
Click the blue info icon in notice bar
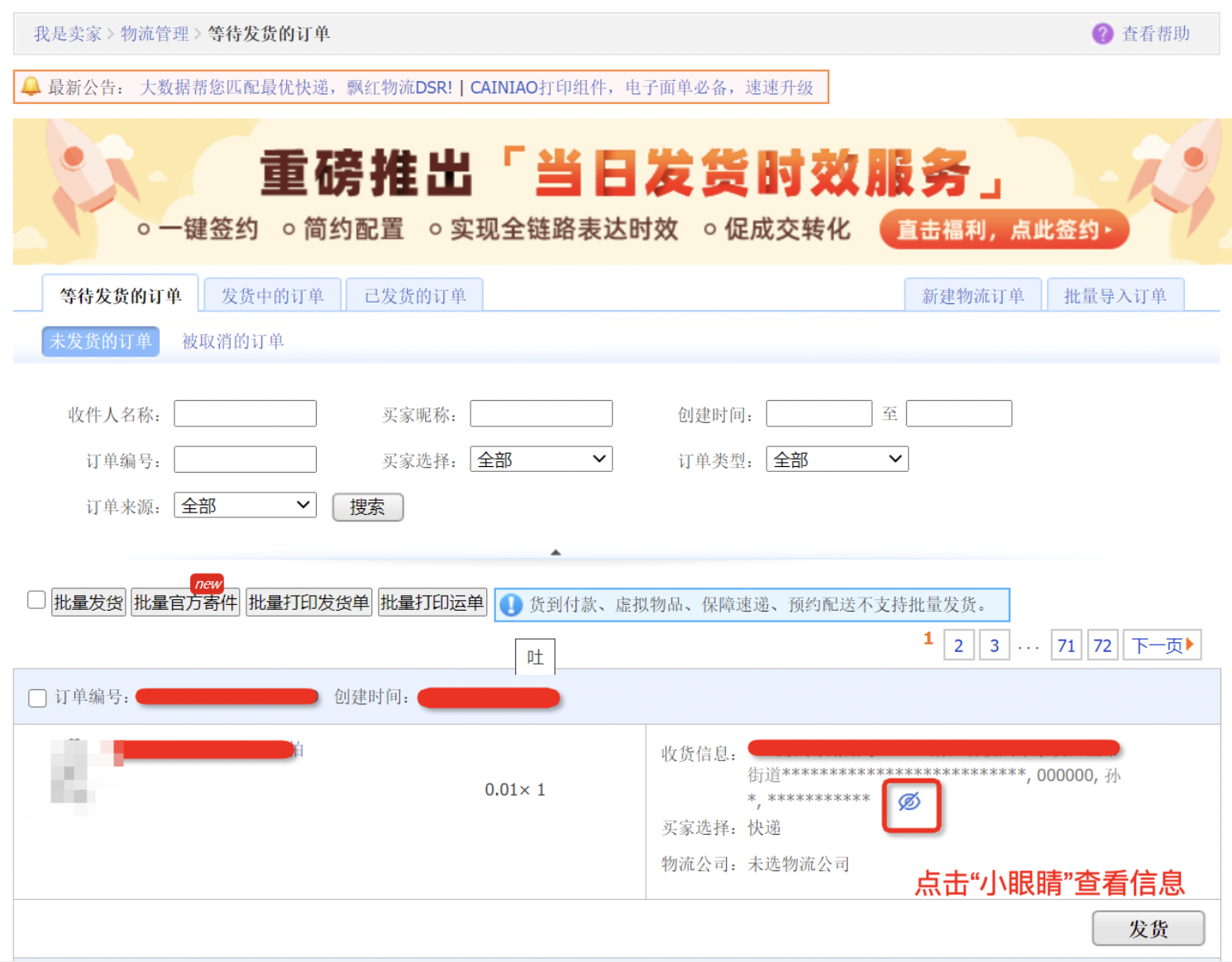[x=511, y=605]
